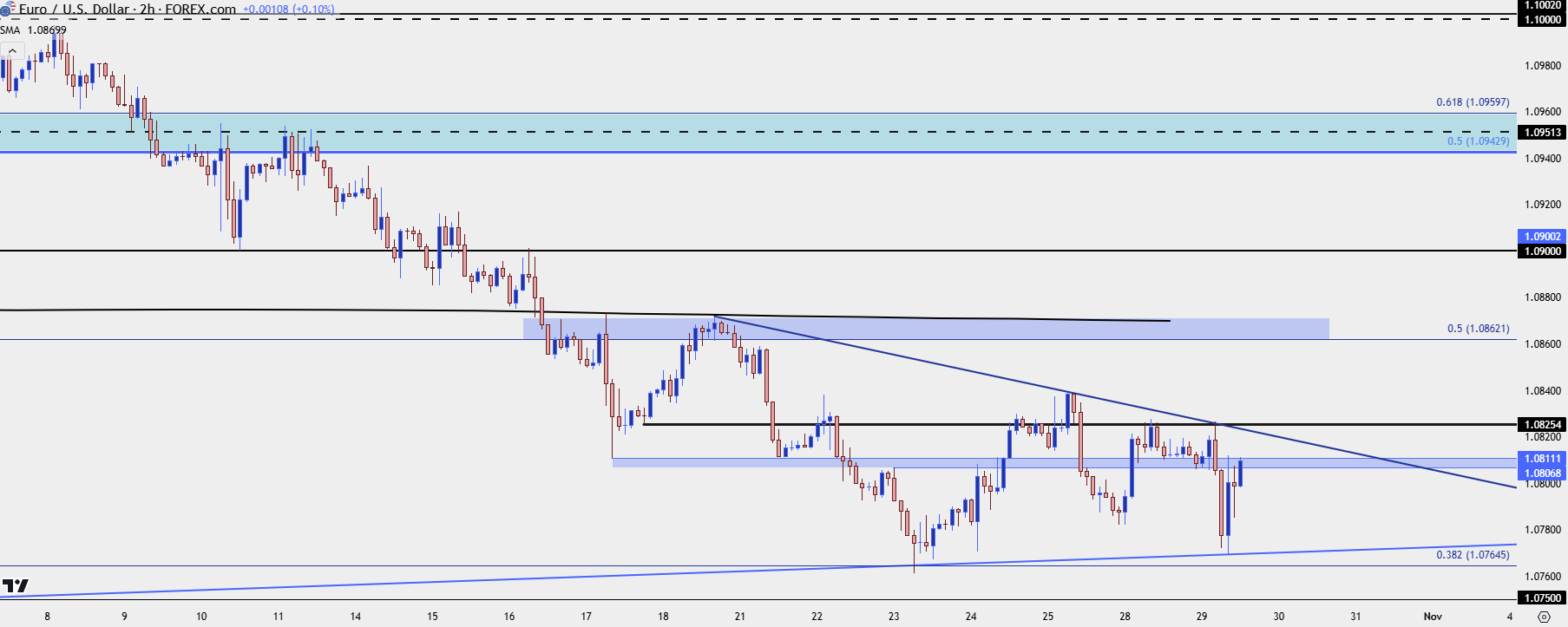Click date 31 on the time axis
Screen dimensions: 1568x627
click(x=1355, y=617)
